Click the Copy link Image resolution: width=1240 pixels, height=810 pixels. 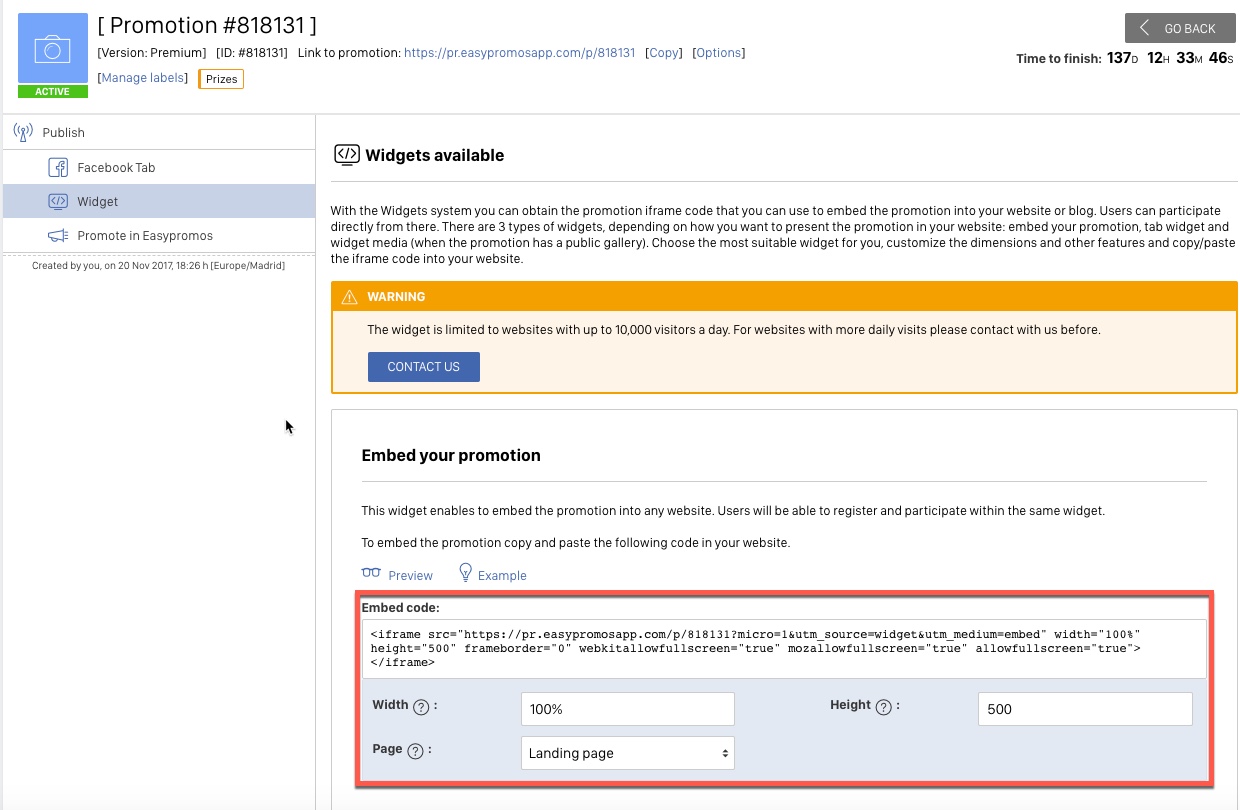point(664,53)
